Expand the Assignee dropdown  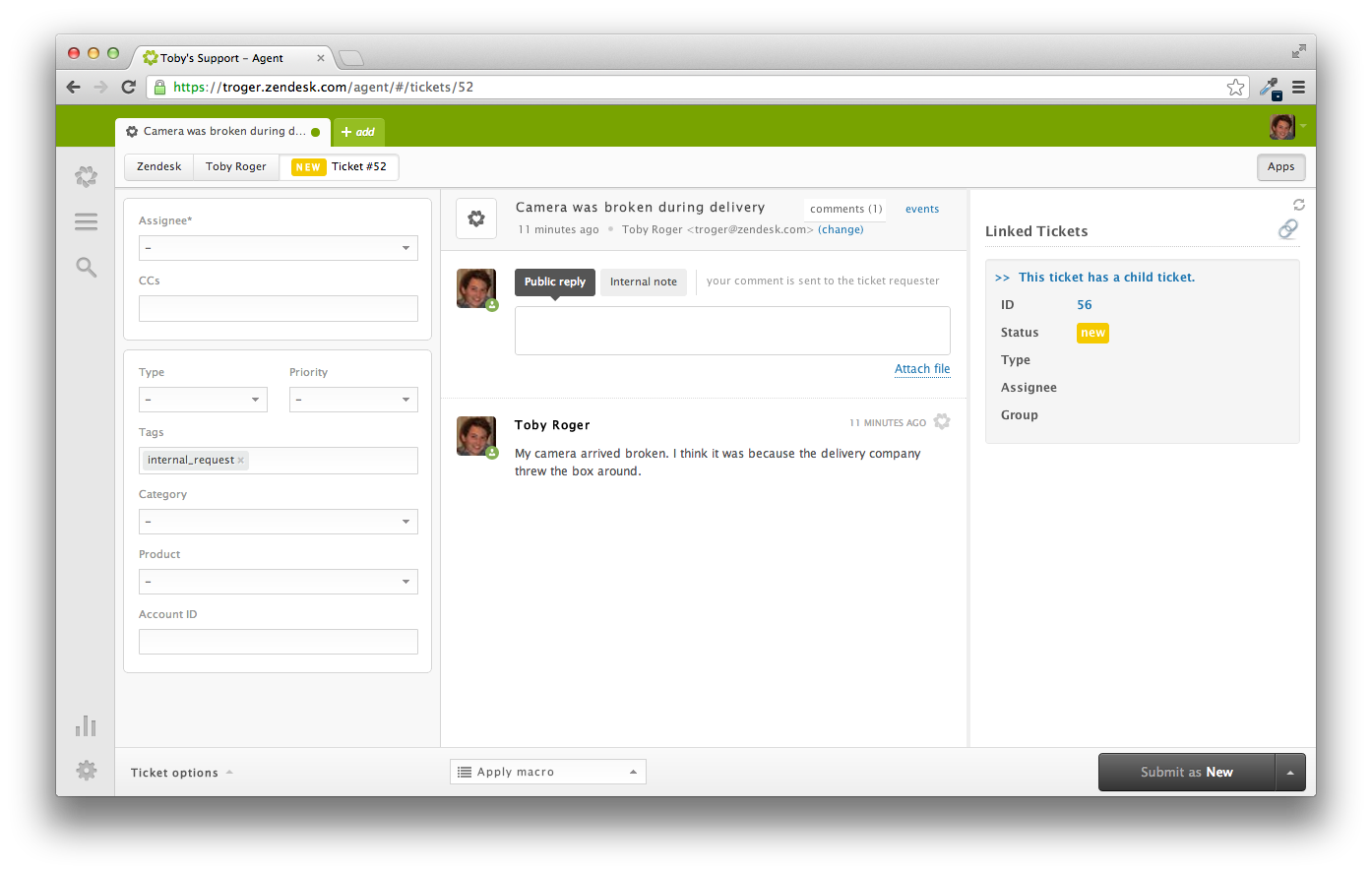click(279, 248)
